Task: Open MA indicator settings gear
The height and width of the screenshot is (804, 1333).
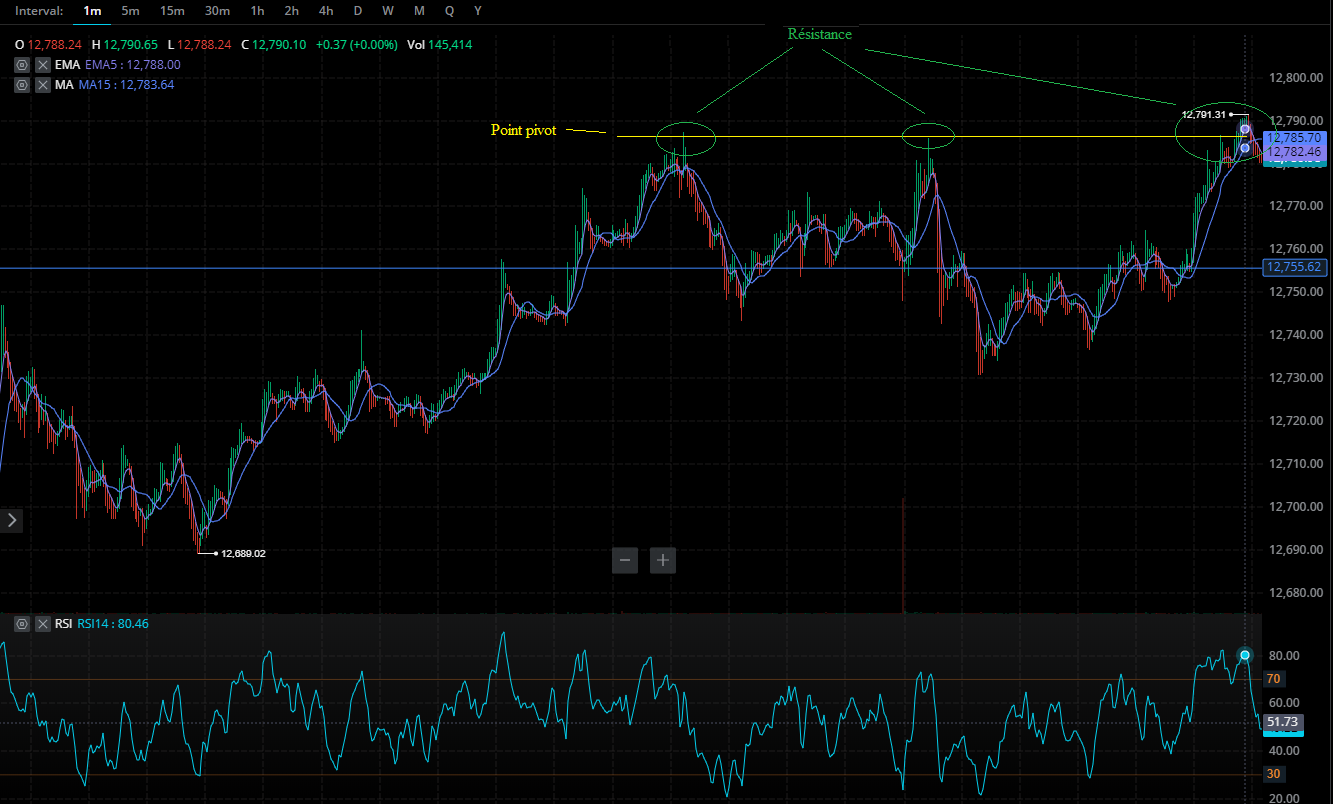Action: tap(22, 85)
